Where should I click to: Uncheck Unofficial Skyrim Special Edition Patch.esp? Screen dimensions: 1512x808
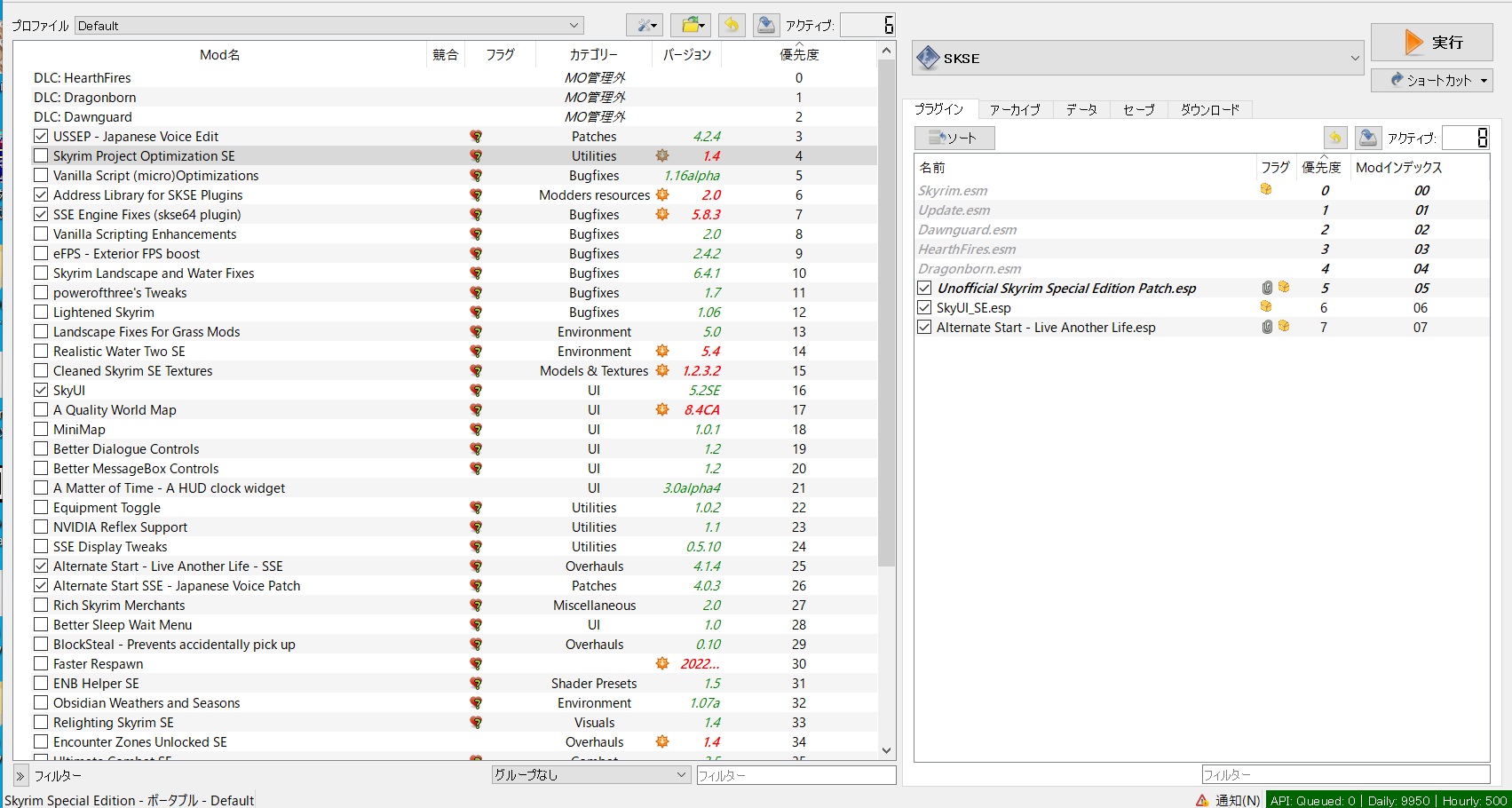[924, 288]
